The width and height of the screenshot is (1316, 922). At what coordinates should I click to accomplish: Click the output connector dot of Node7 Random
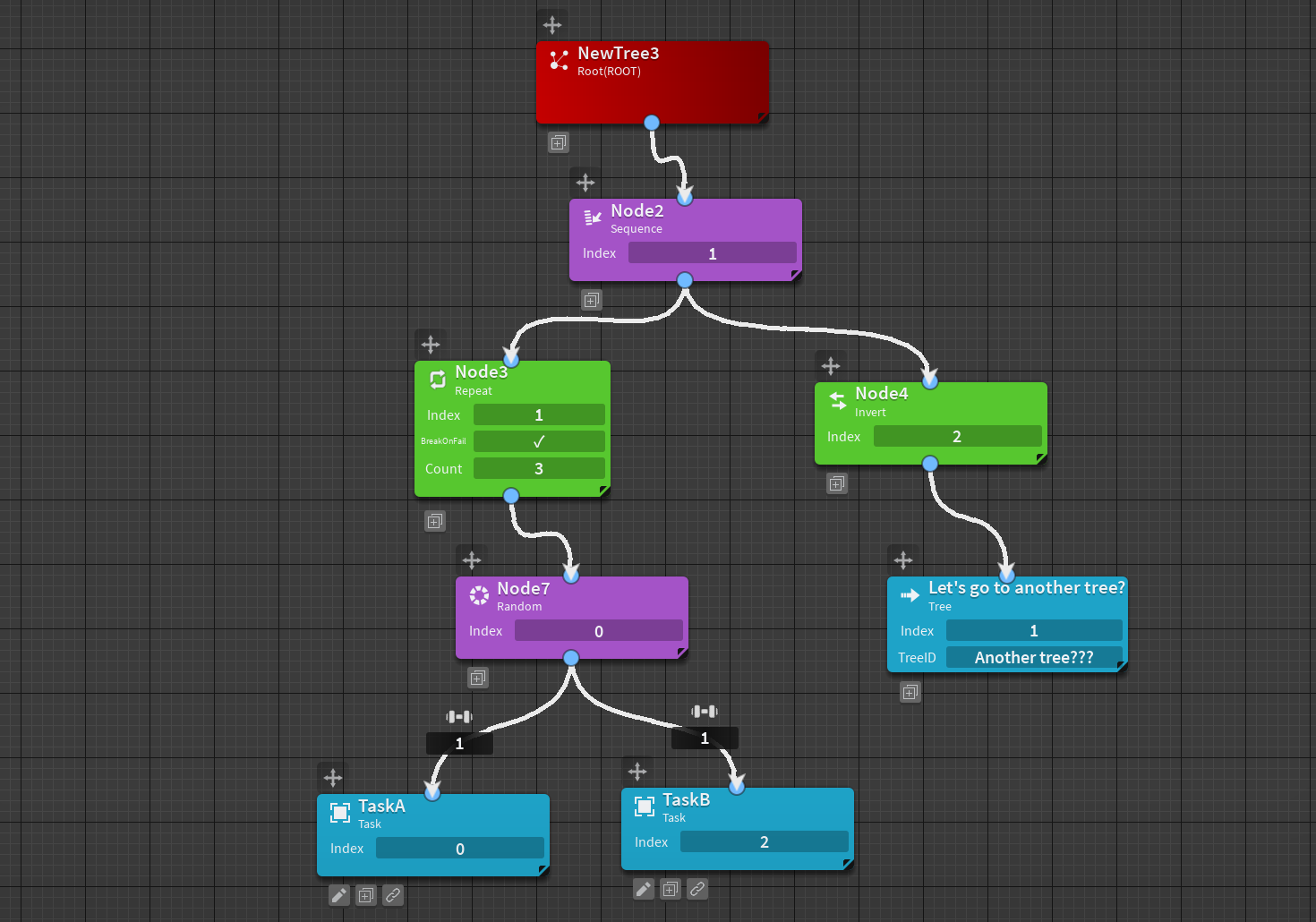point(571,658)
